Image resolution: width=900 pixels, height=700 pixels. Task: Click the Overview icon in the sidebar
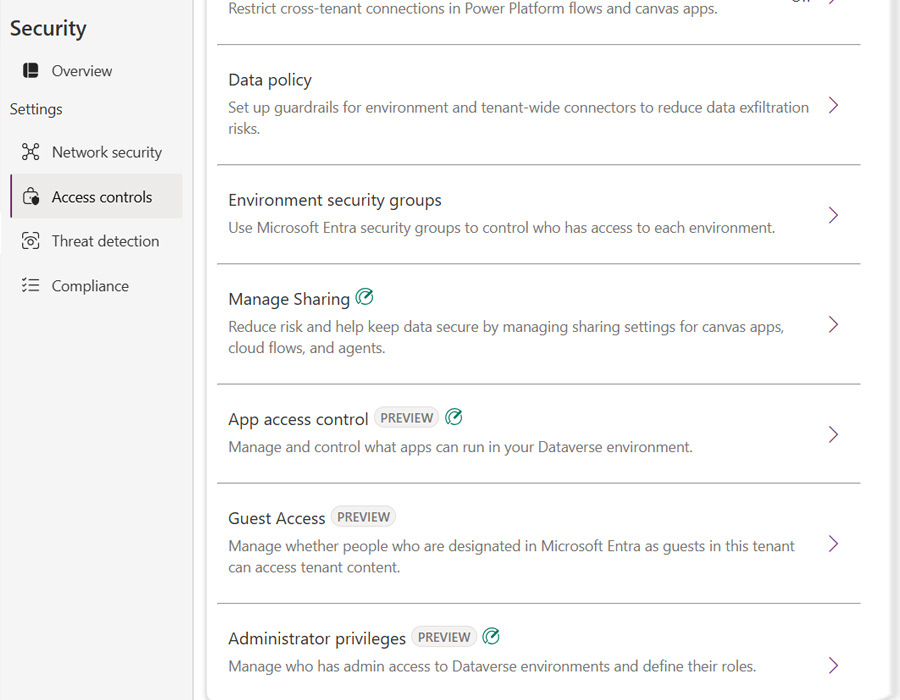30,71
